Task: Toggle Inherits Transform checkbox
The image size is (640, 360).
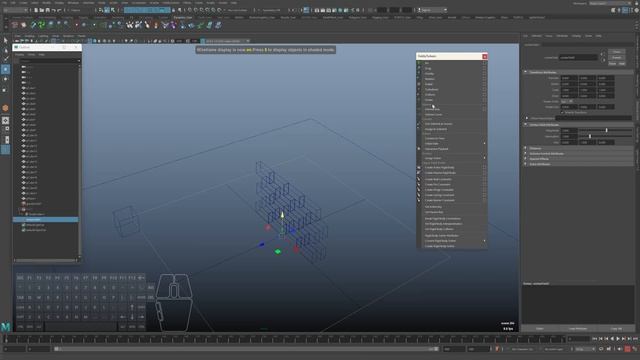Action: tap(562, 112)
